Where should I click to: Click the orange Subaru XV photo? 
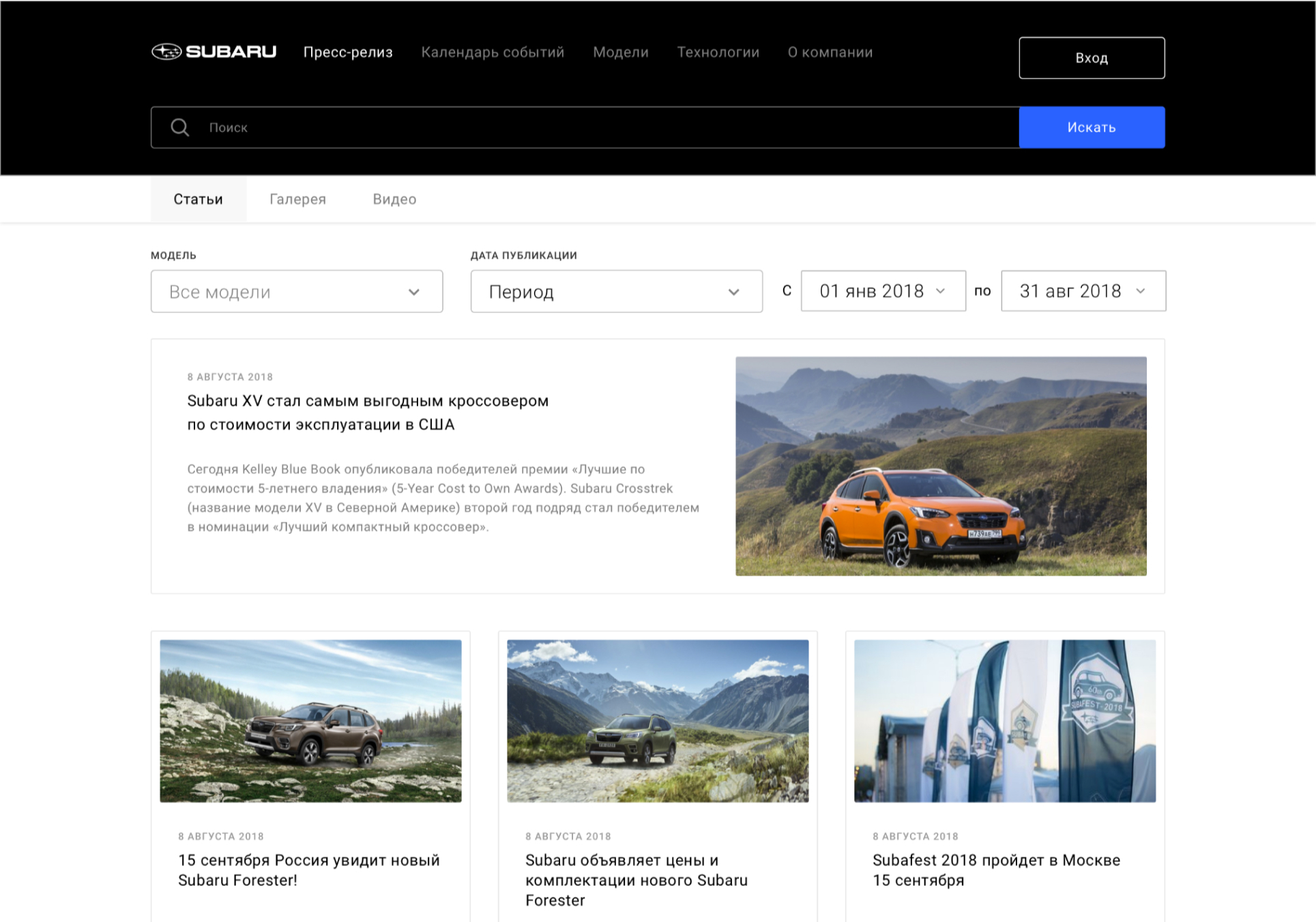click(941, 466)
